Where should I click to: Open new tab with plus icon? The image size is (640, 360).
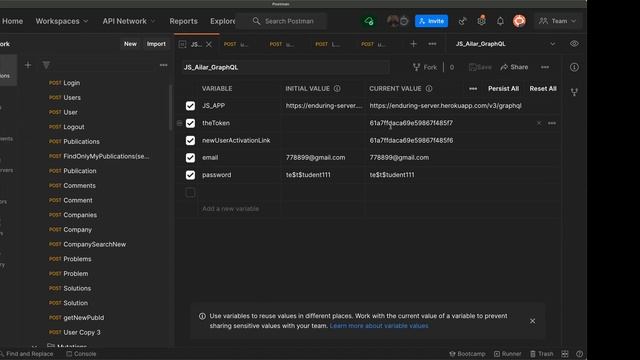coord(413,44)
